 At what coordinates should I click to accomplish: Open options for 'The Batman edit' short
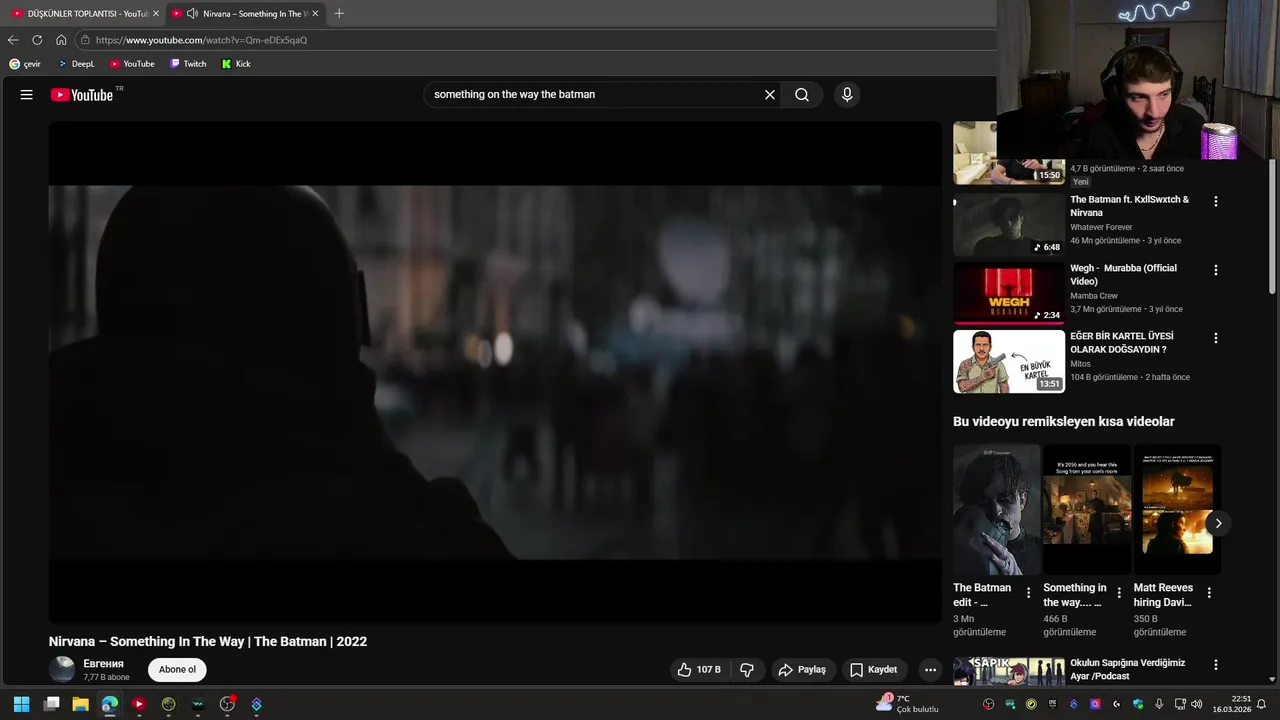[1028, 592]
